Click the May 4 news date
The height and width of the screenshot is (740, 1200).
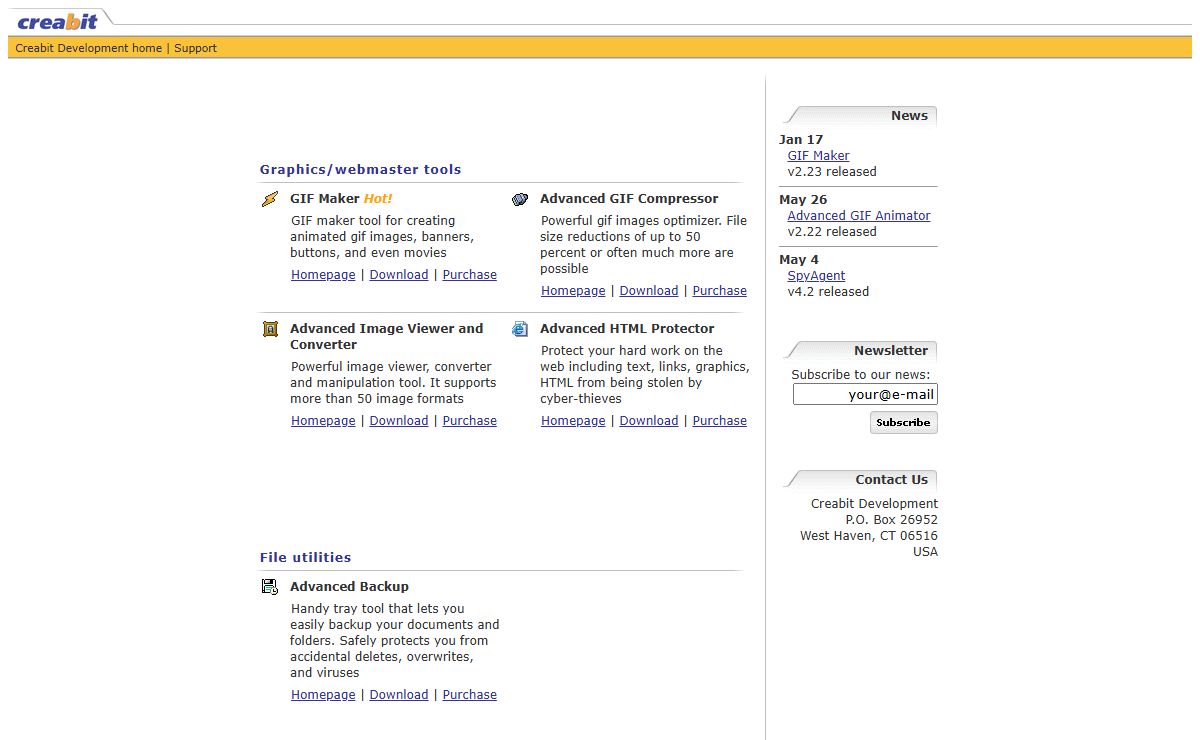tap(799, 260)
